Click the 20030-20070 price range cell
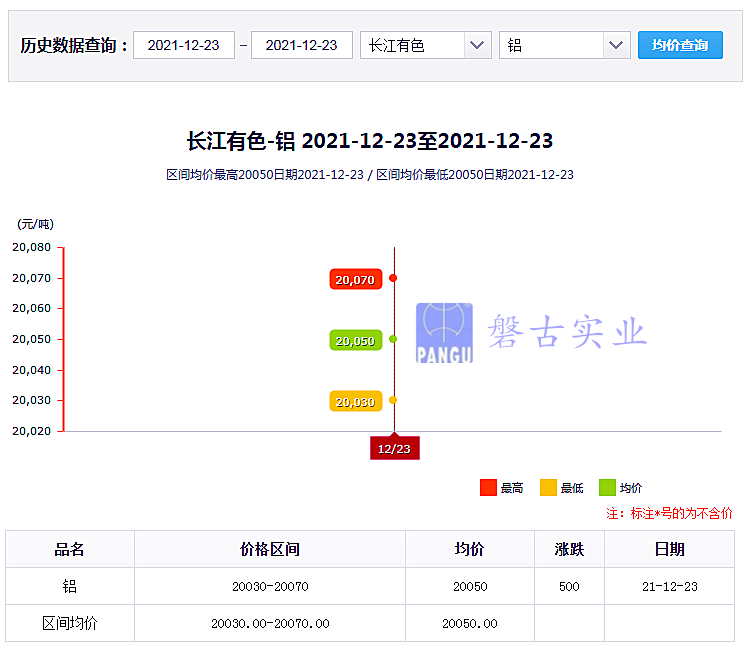The width and height of the screenshot is (744, 653). click(x=270, y=587)
